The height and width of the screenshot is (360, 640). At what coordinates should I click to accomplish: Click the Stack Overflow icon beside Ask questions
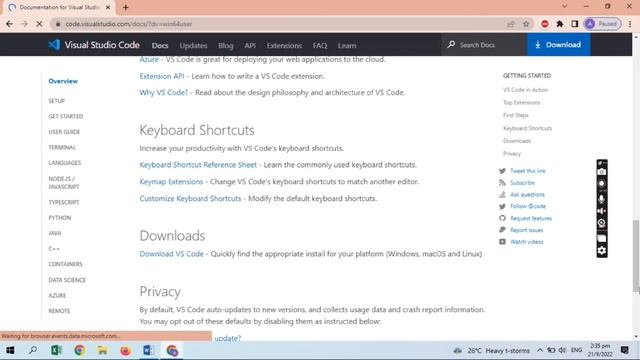502,194
